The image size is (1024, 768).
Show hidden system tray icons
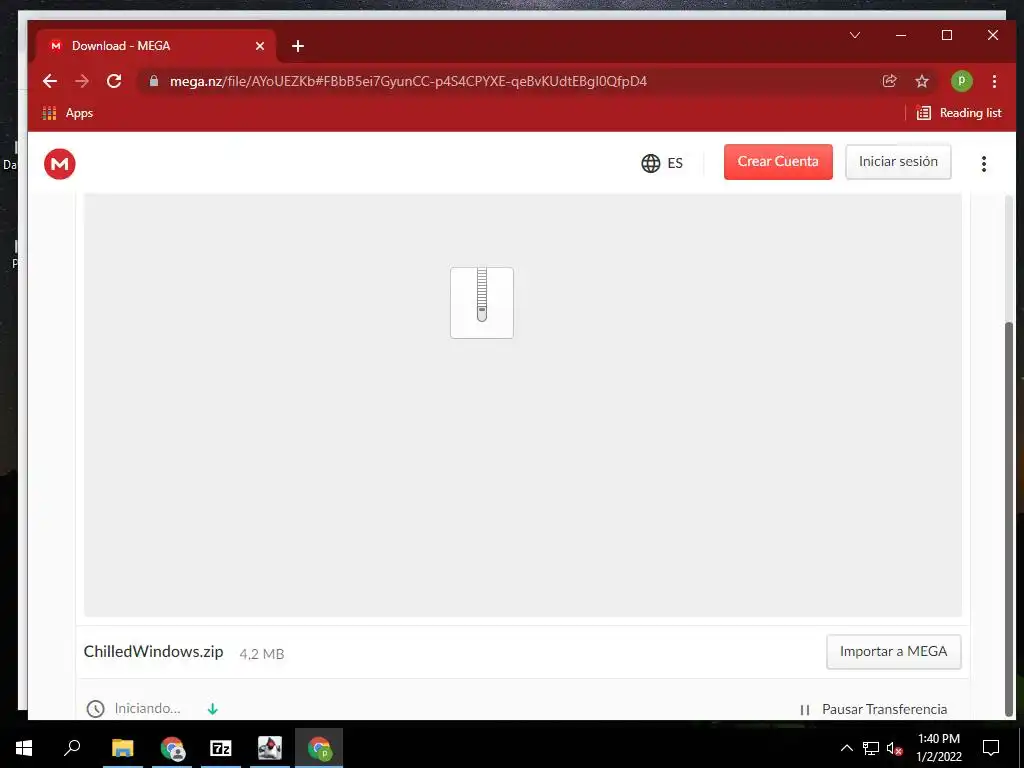(x=846, y=748)
